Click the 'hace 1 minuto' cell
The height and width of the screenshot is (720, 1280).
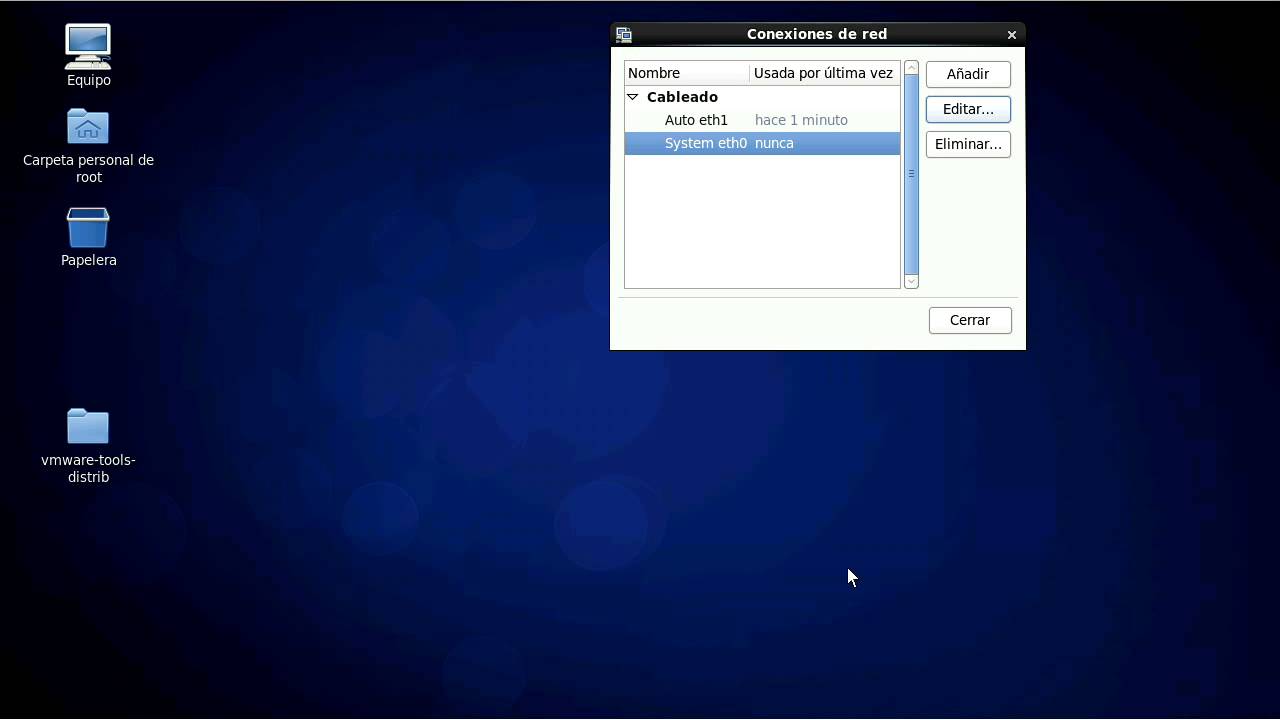coord(801,120)
